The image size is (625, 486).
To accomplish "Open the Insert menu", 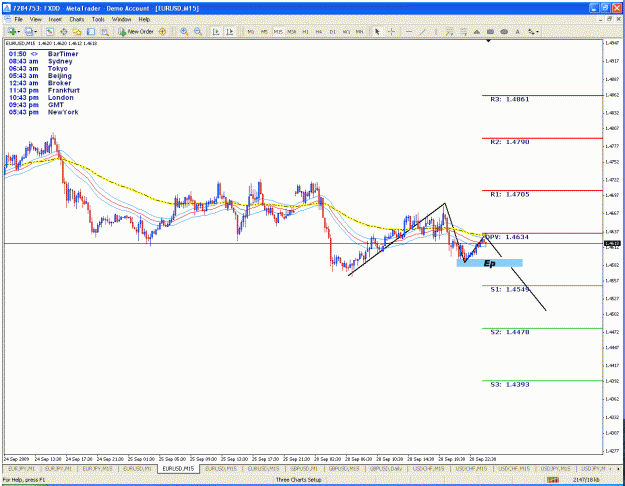I will [x=55, y=19].
